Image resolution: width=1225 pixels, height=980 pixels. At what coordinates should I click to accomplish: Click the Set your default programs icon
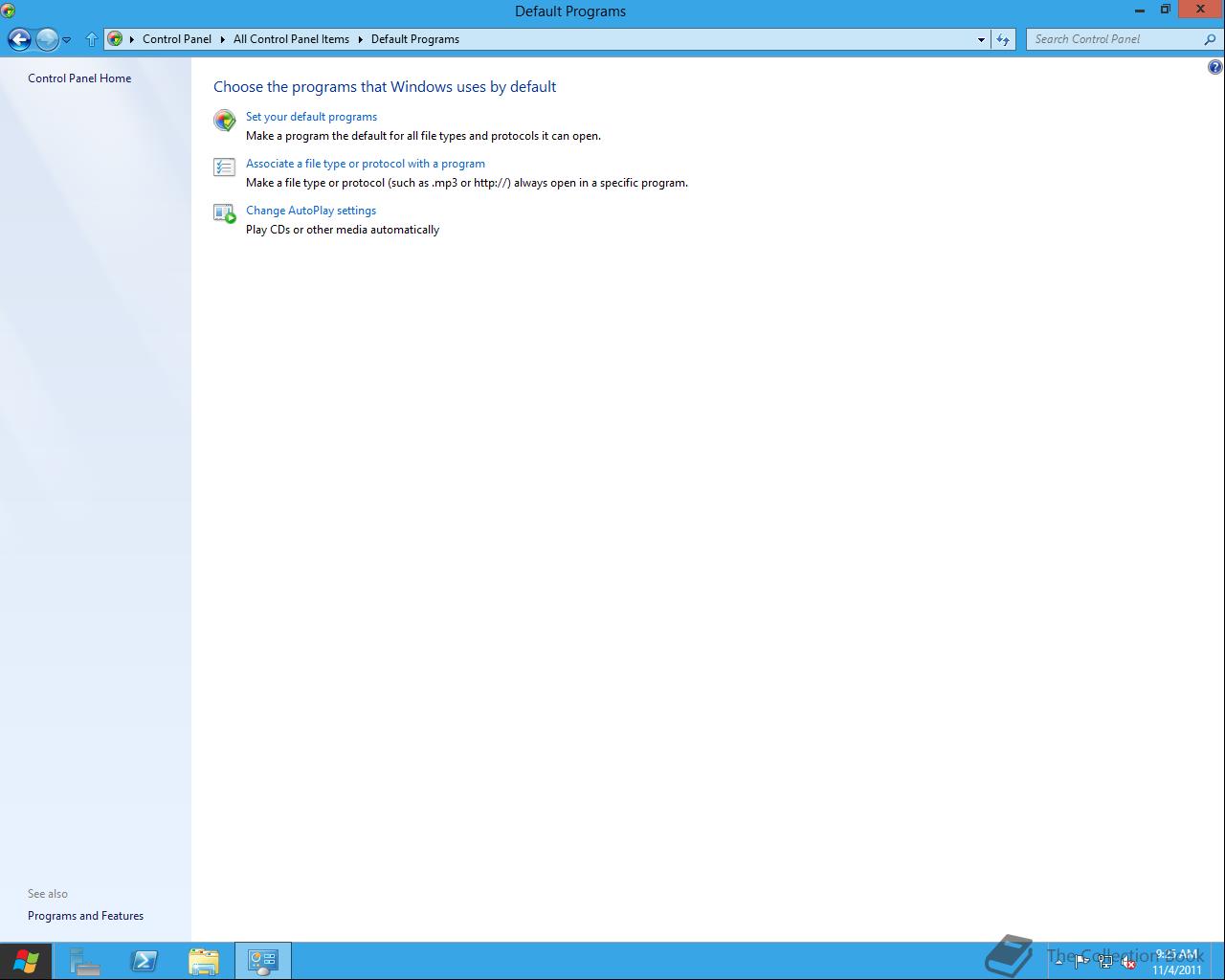click(225, 121)
